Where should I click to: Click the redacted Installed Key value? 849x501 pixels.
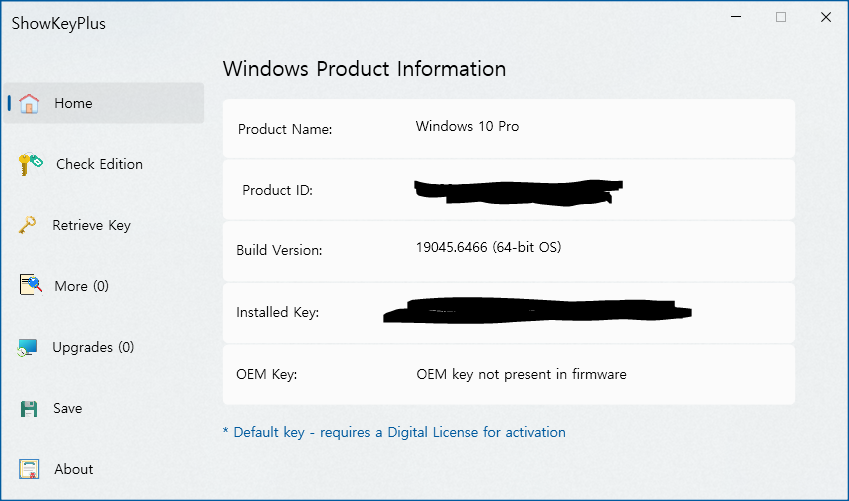click(x=537, y=310)
